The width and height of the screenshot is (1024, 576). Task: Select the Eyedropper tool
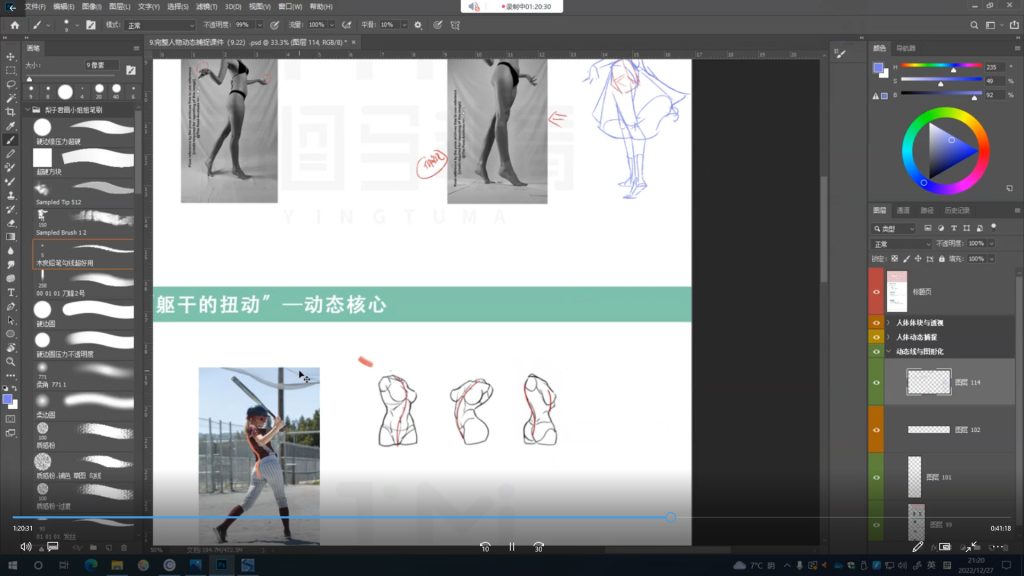[x=11, y=126]
